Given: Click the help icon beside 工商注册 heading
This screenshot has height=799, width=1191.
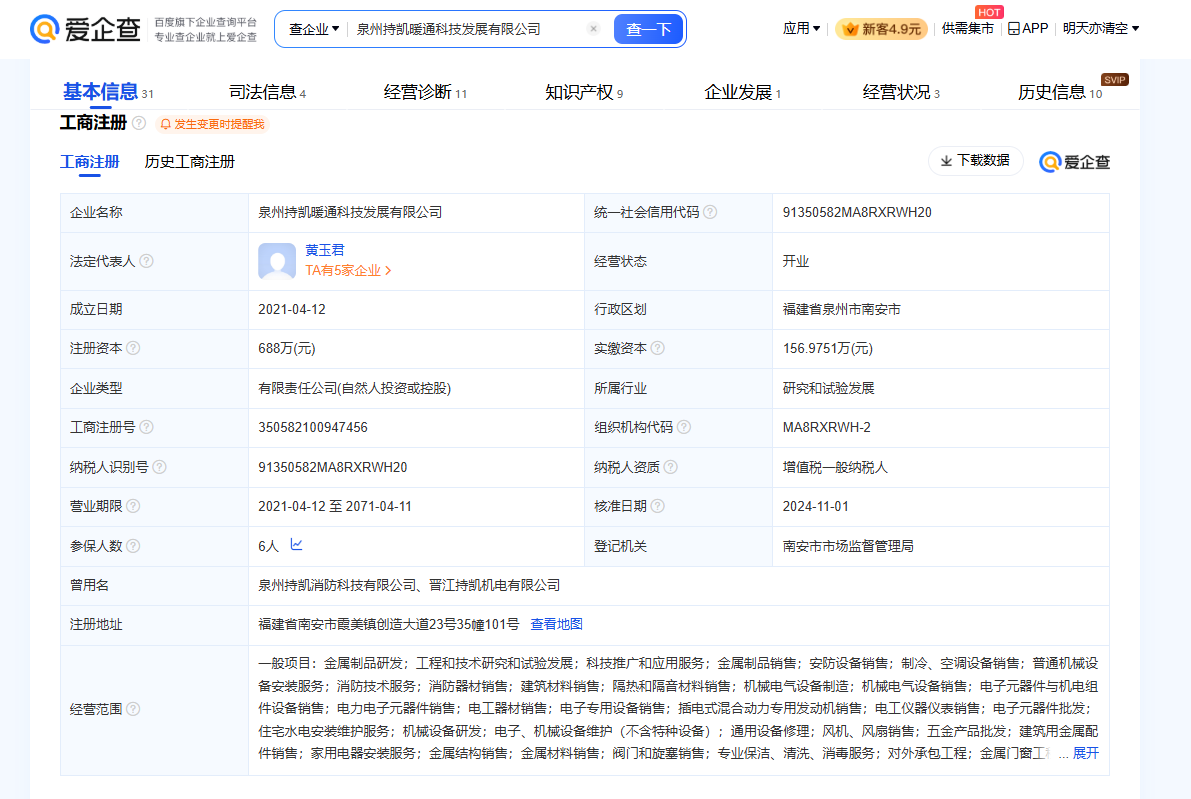Looking at the screenshot, I should coord(139,123).
